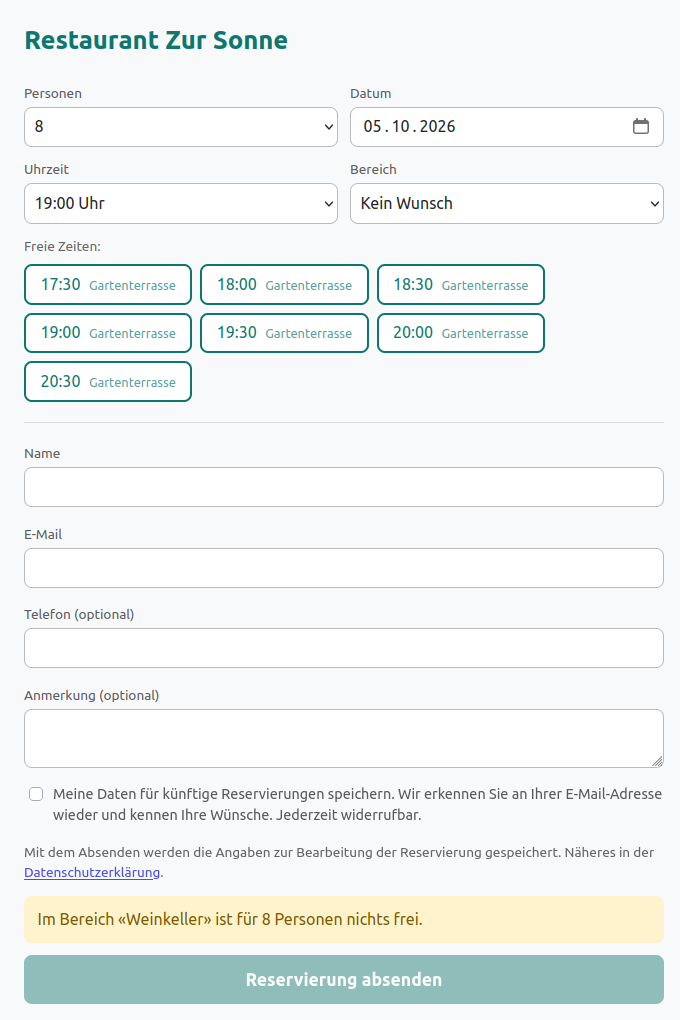Open the Personen dropdown showing 8

[181, 127]
